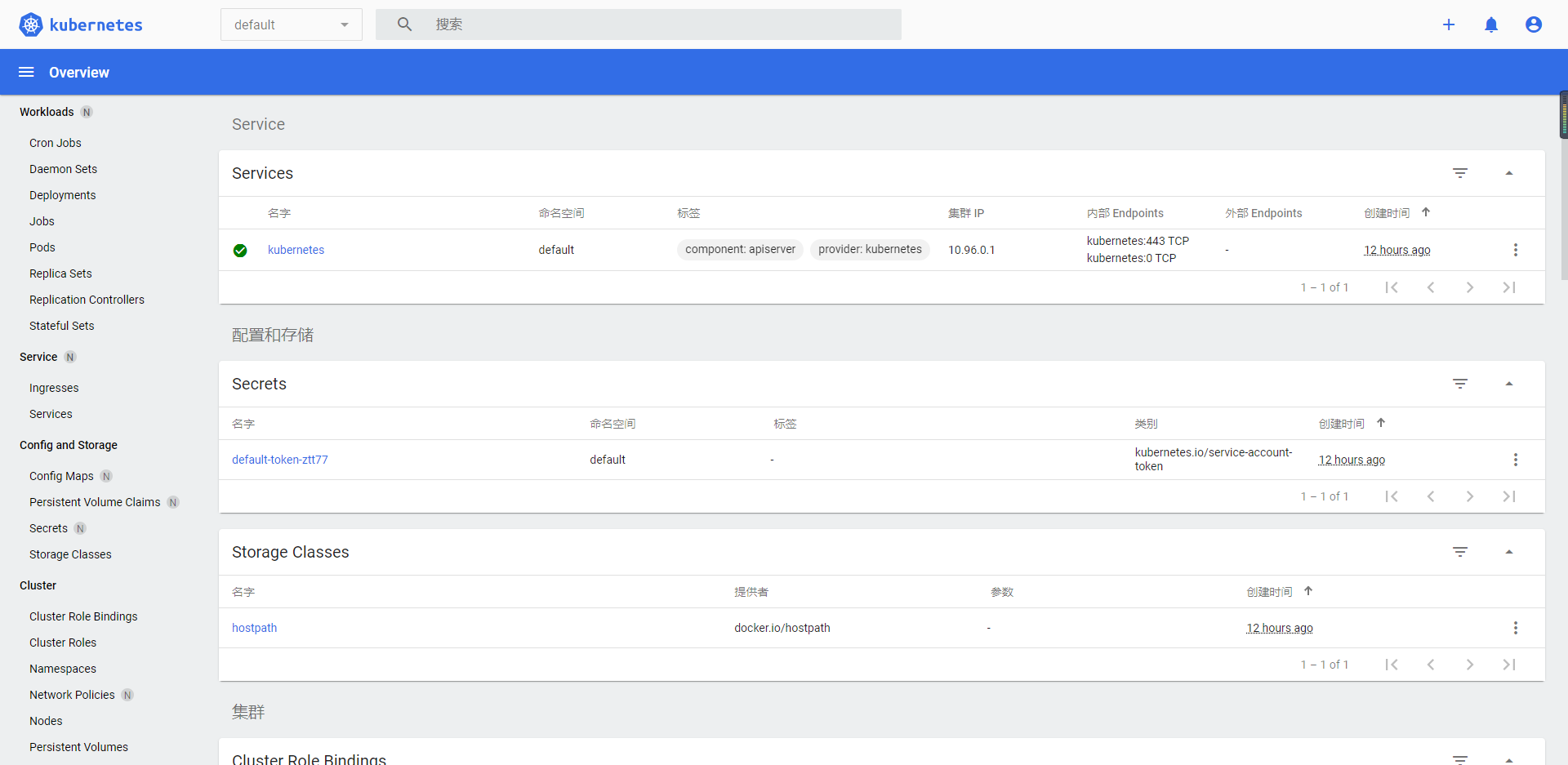
Task: Open Pods in sidebar
Action: (42, 247)
